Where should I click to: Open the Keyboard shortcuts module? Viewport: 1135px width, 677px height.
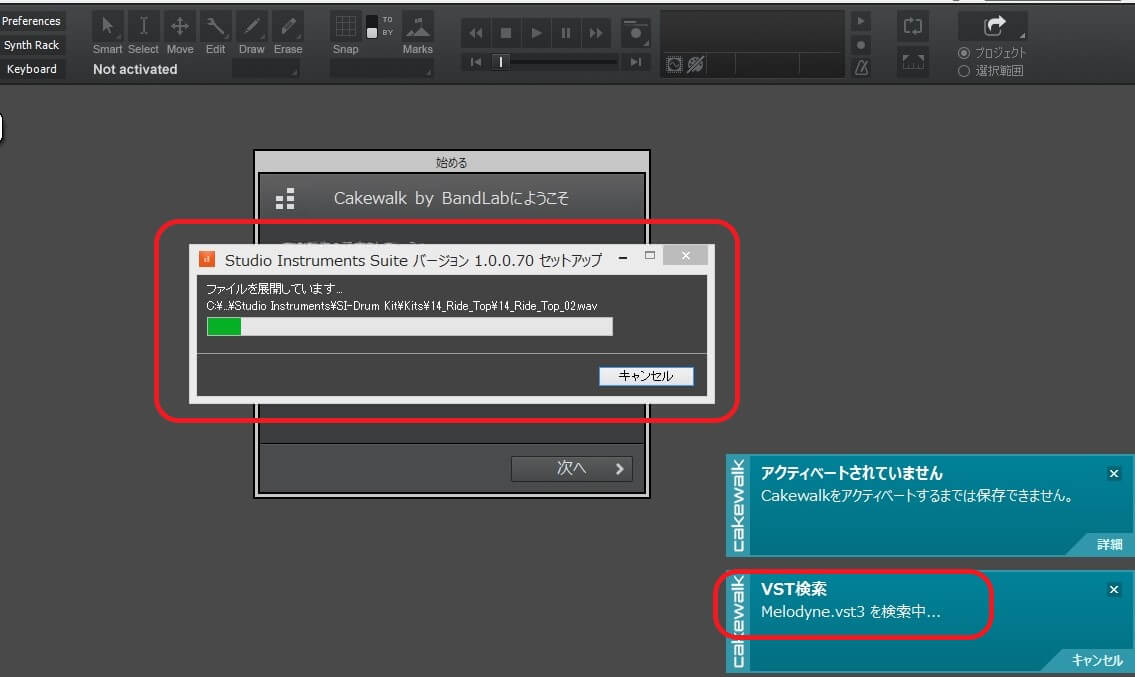(32, 69)
